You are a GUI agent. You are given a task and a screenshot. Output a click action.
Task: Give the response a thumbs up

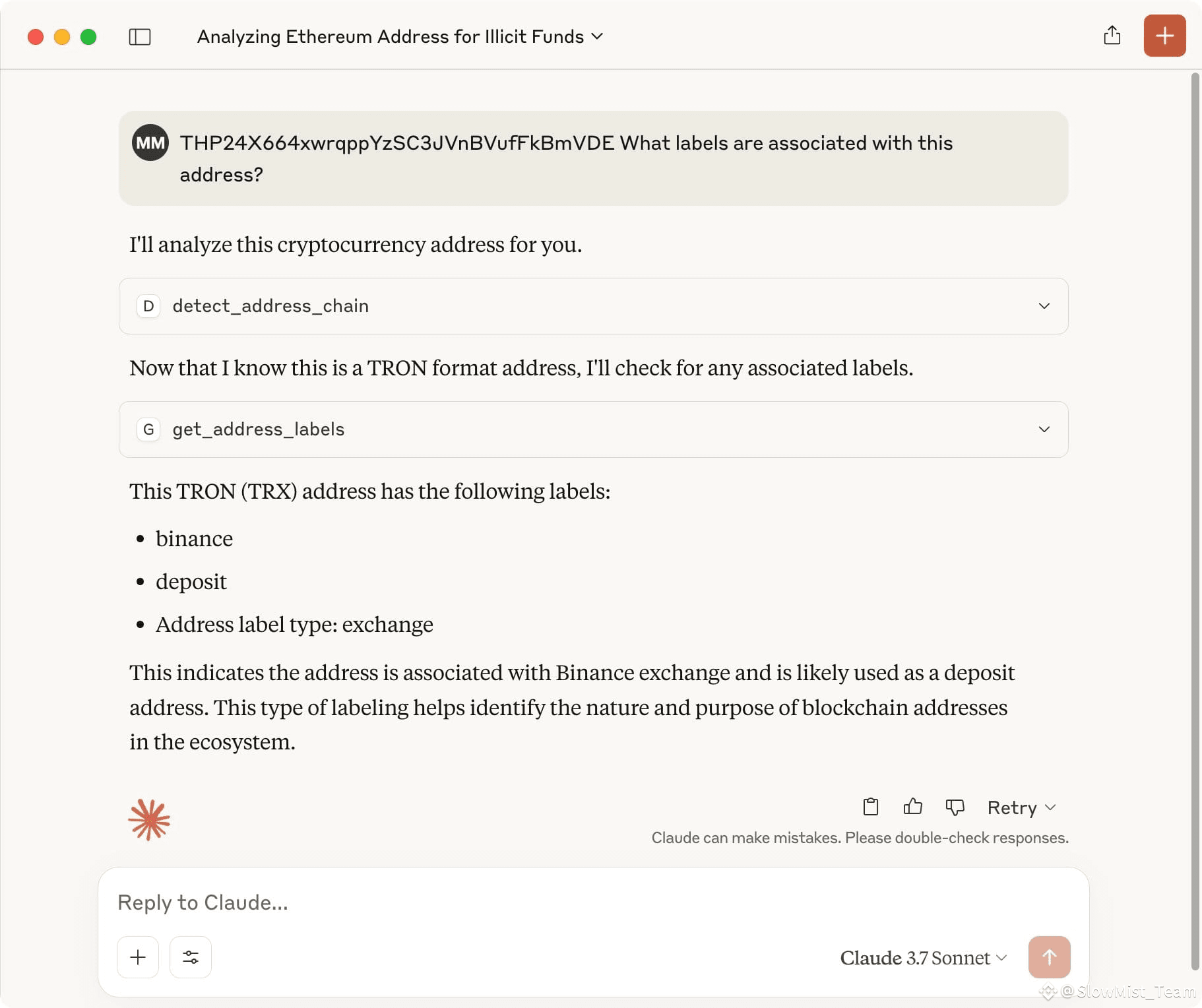tap(913, 807)
